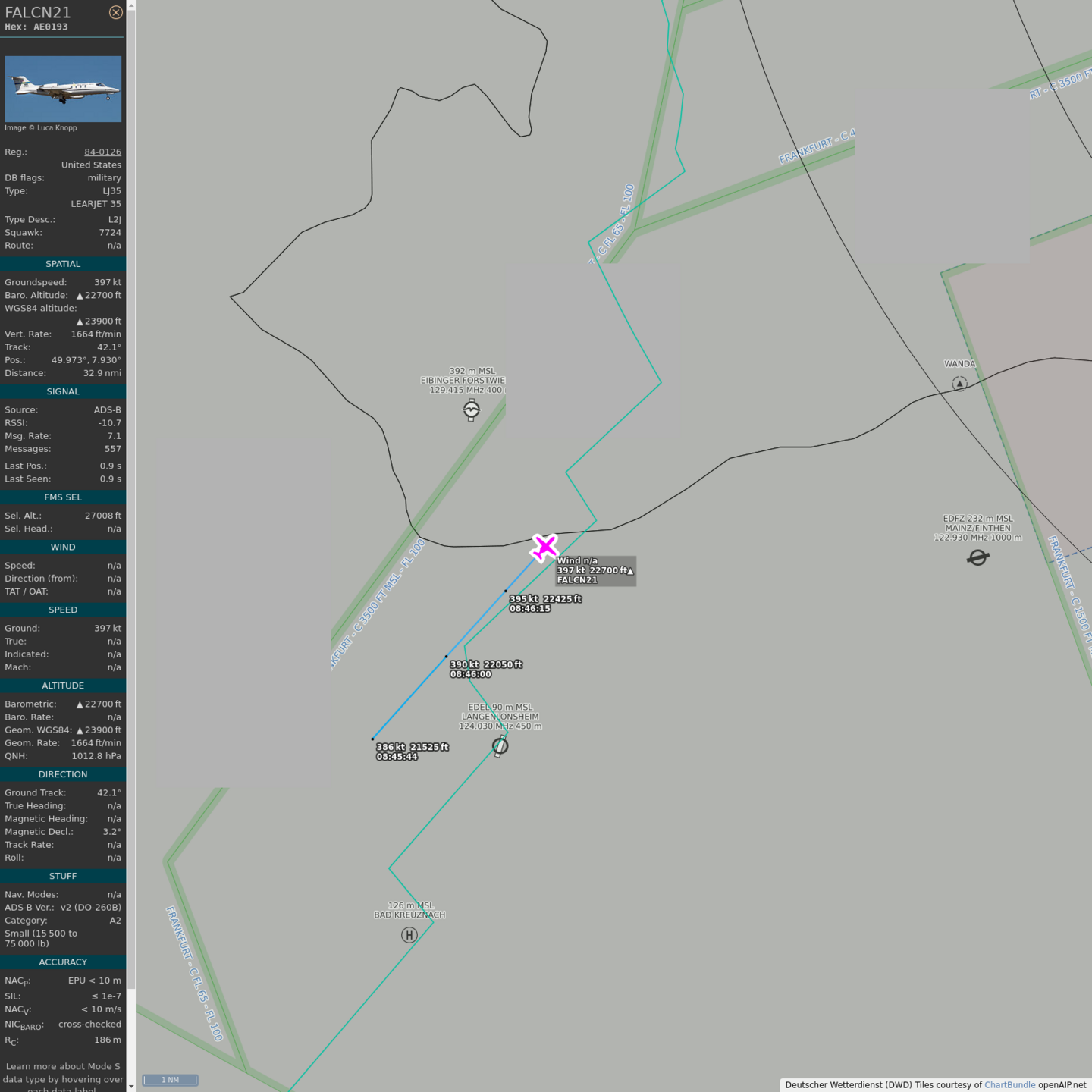Click the WANDA waypoint symbol
Screen dimensions: 1092x1092
(x=959, y=384)
